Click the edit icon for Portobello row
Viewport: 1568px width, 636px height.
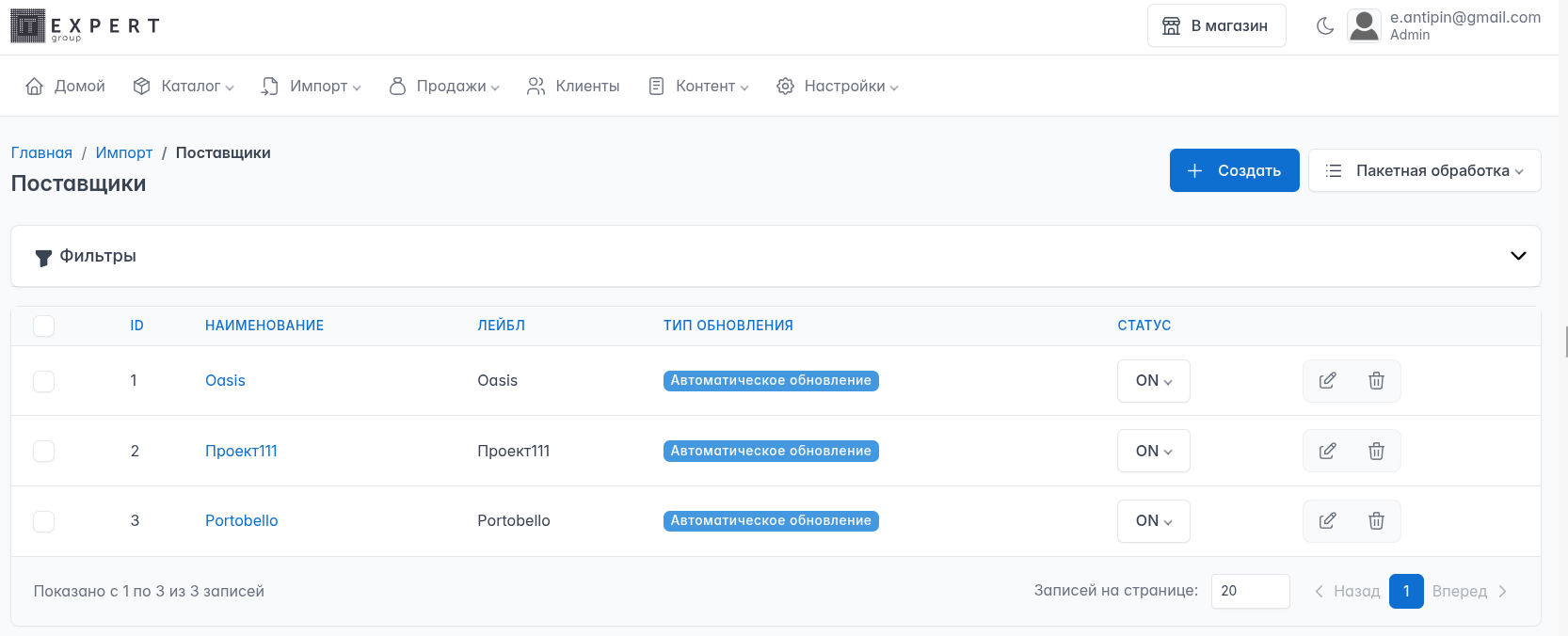1327,521
